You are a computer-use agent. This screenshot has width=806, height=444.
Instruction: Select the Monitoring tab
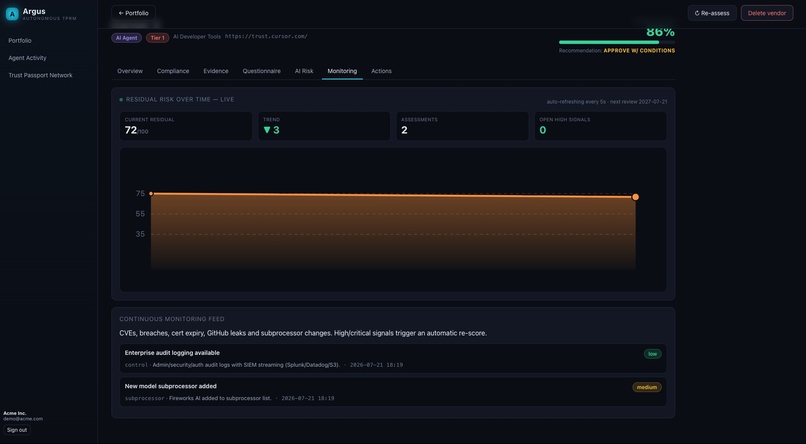(x=342, y=71)
